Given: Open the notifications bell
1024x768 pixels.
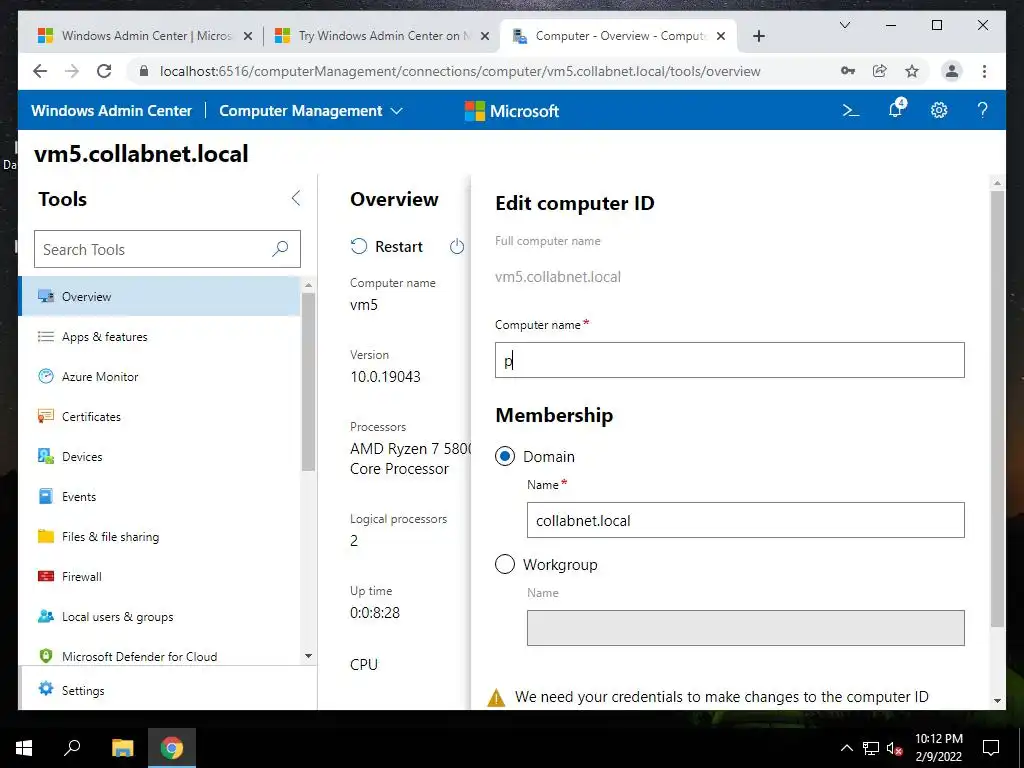Looking at the screenshot, I should pyautogui.click(x=896, y=109).
